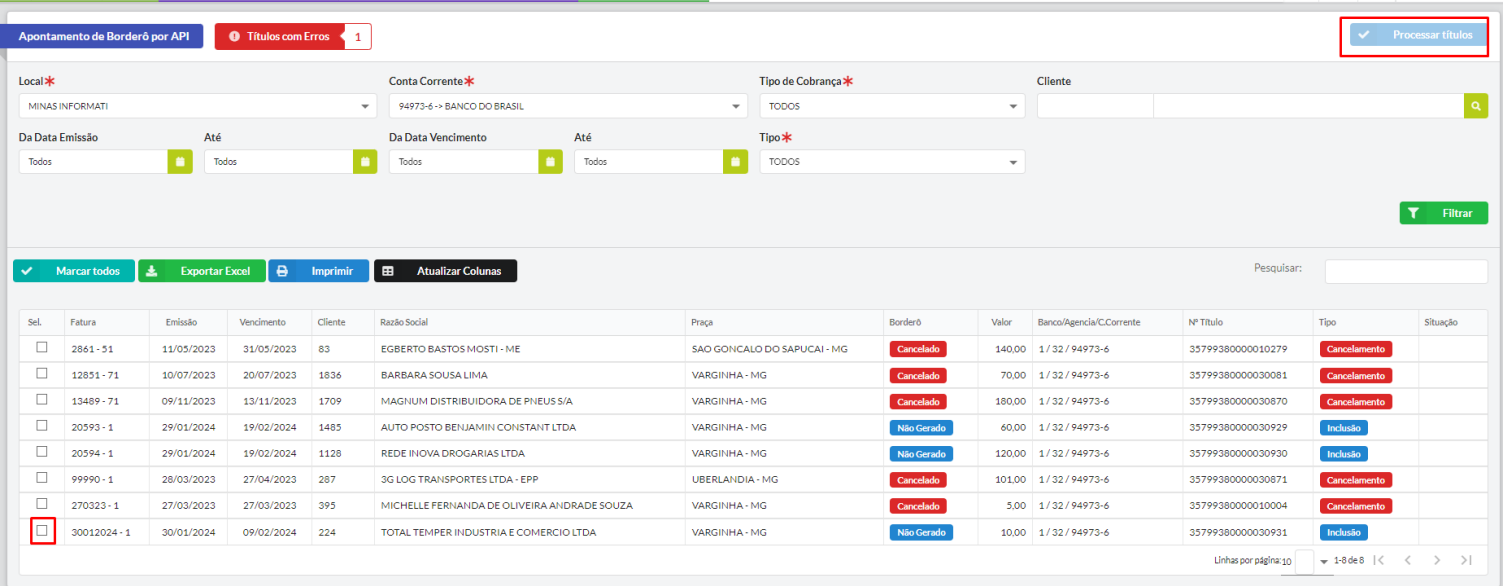Open the Tipo de Cobrança dropdown
1503x586 pixels.
coord(892,106)
